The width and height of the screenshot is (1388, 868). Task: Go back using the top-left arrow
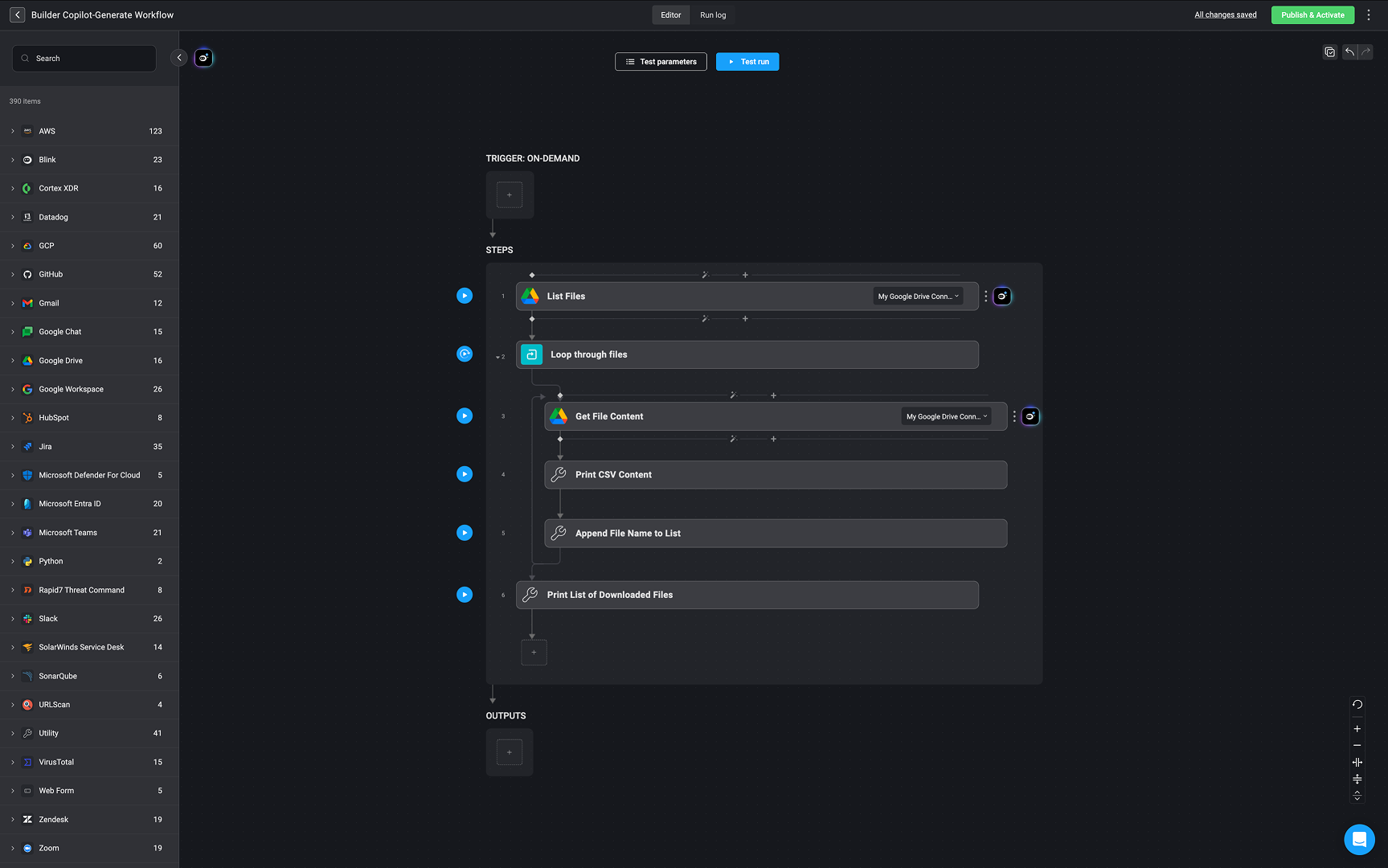pyautogui.click(x=17, y=14)
